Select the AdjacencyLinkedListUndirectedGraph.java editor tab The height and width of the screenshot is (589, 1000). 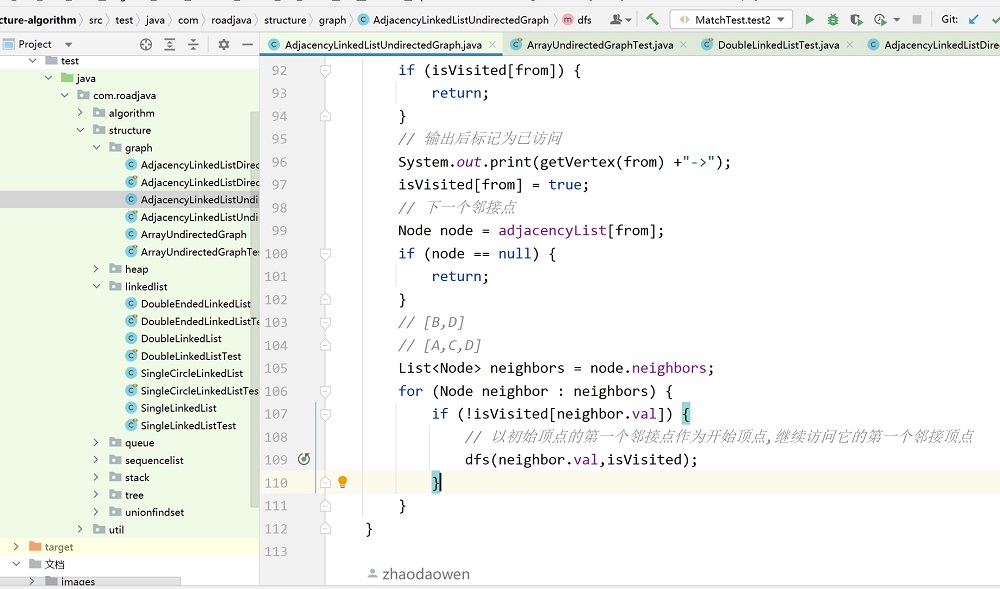[383, 45]
